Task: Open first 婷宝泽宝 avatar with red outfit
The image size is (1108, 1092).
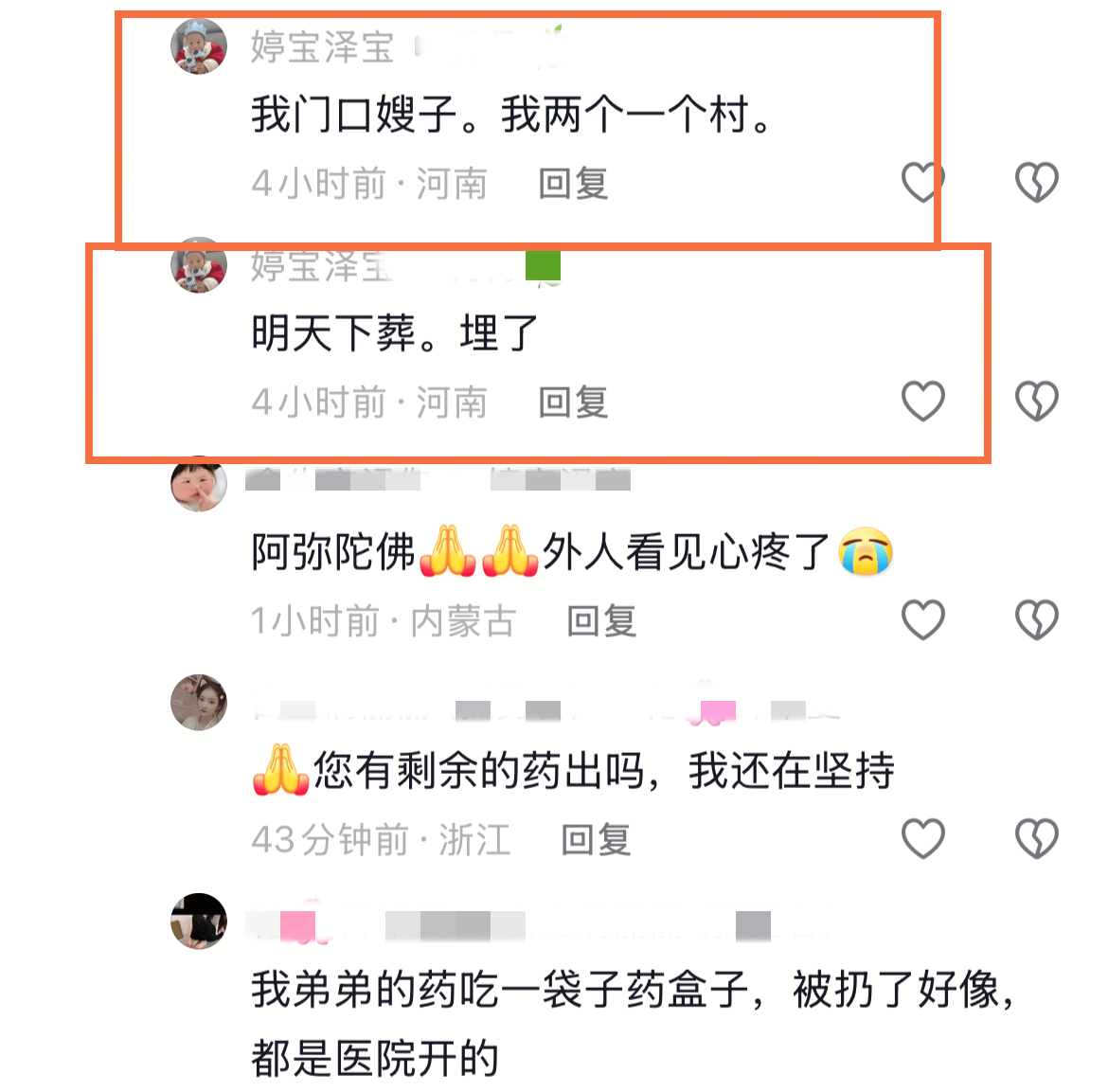Action: (x=199, y=46)
